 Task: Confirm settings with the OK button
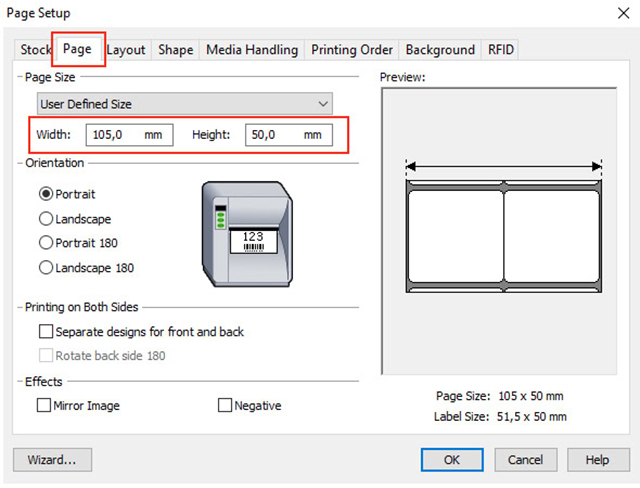[x=452, y=460]
